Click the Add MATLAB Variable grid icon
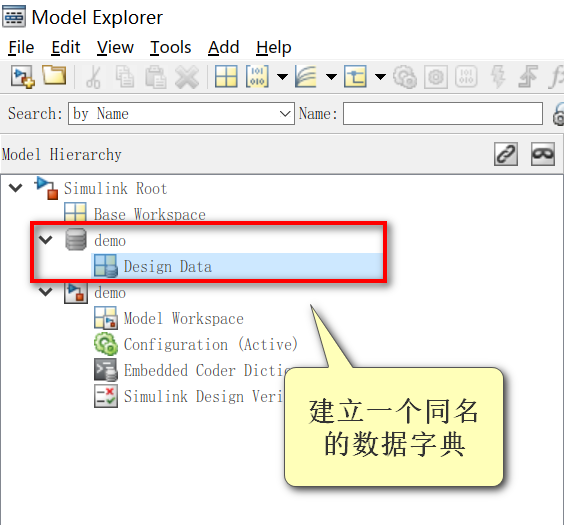Viewport: 564px width, 525px height. click(226, 76)
